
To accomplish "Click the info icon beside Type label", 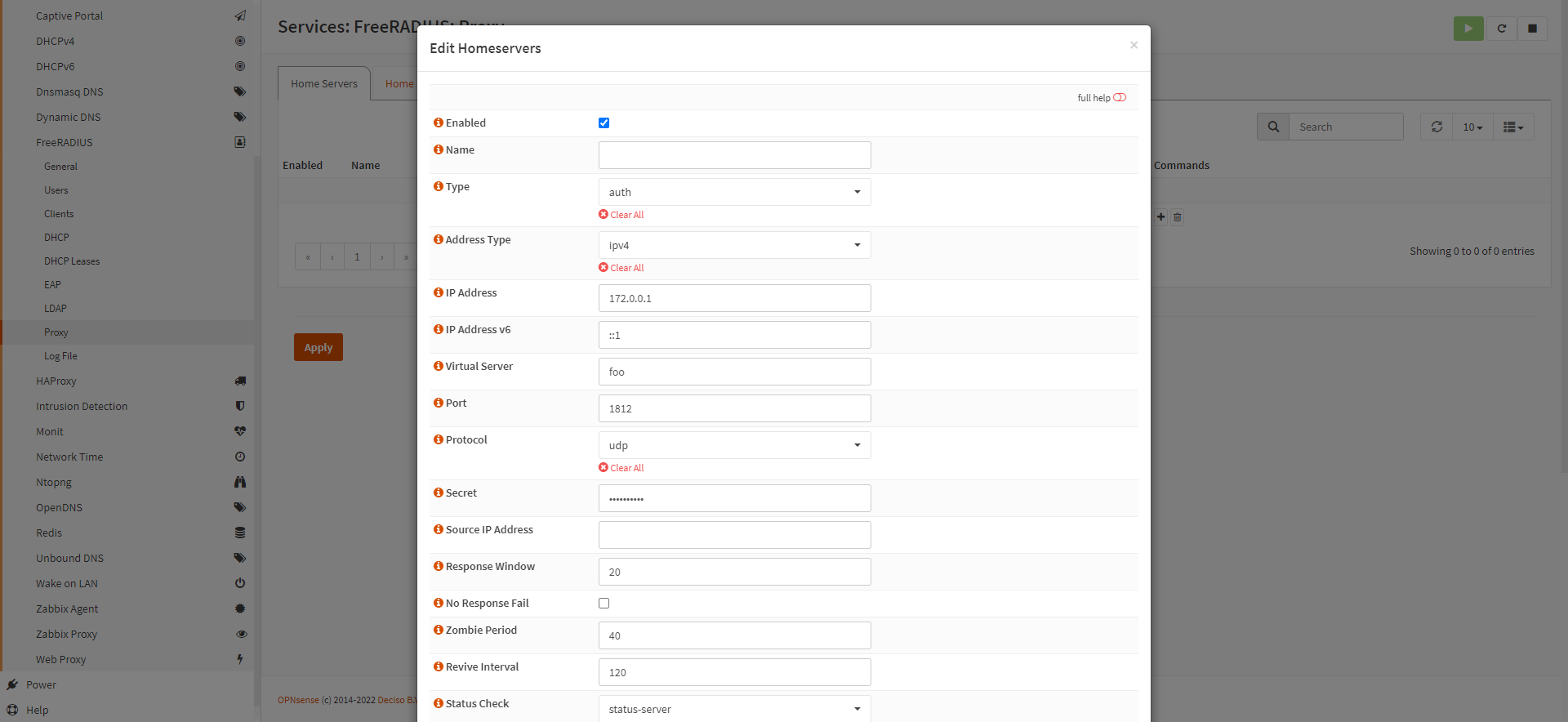I will coord(439,186).
